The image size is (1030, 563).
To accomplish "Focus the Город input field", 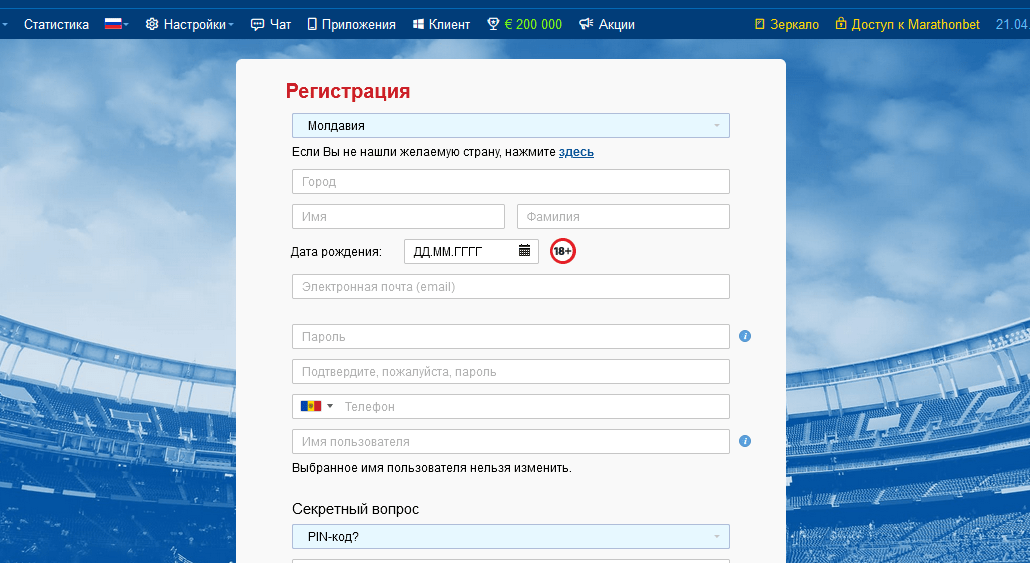I will pyautogui.click(x=510, y=181).
